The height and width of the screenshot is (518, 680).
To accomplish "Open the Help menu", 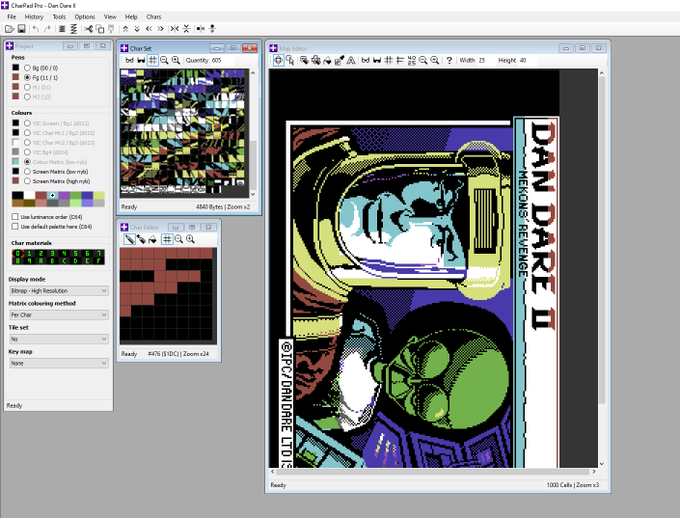I will [131, 16].
